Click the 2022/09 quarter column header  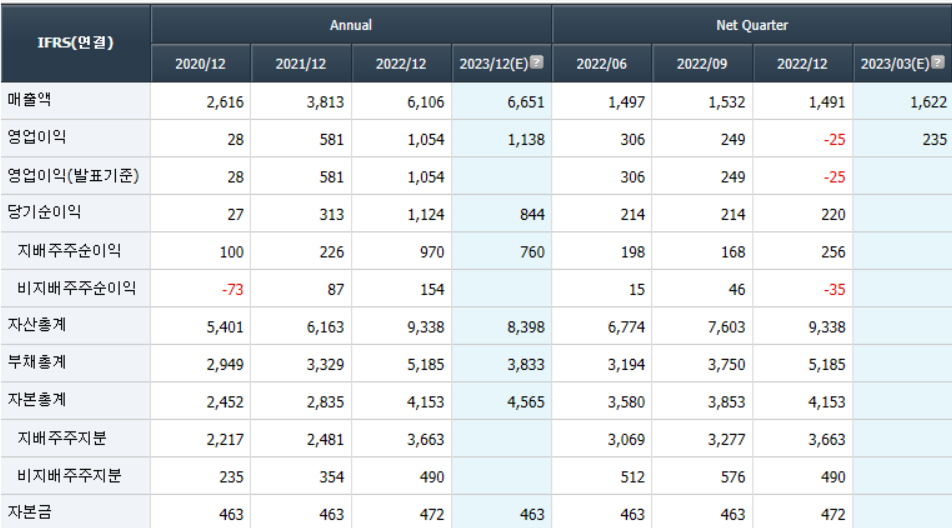(702, 64)
